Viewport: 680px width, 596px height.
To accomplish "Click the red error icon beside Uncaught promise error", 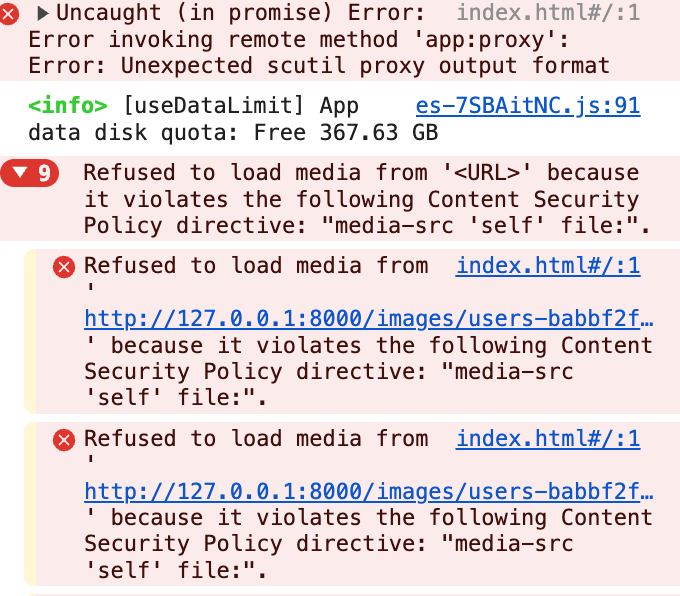I will pyautogui.click(x=9, y=14).
